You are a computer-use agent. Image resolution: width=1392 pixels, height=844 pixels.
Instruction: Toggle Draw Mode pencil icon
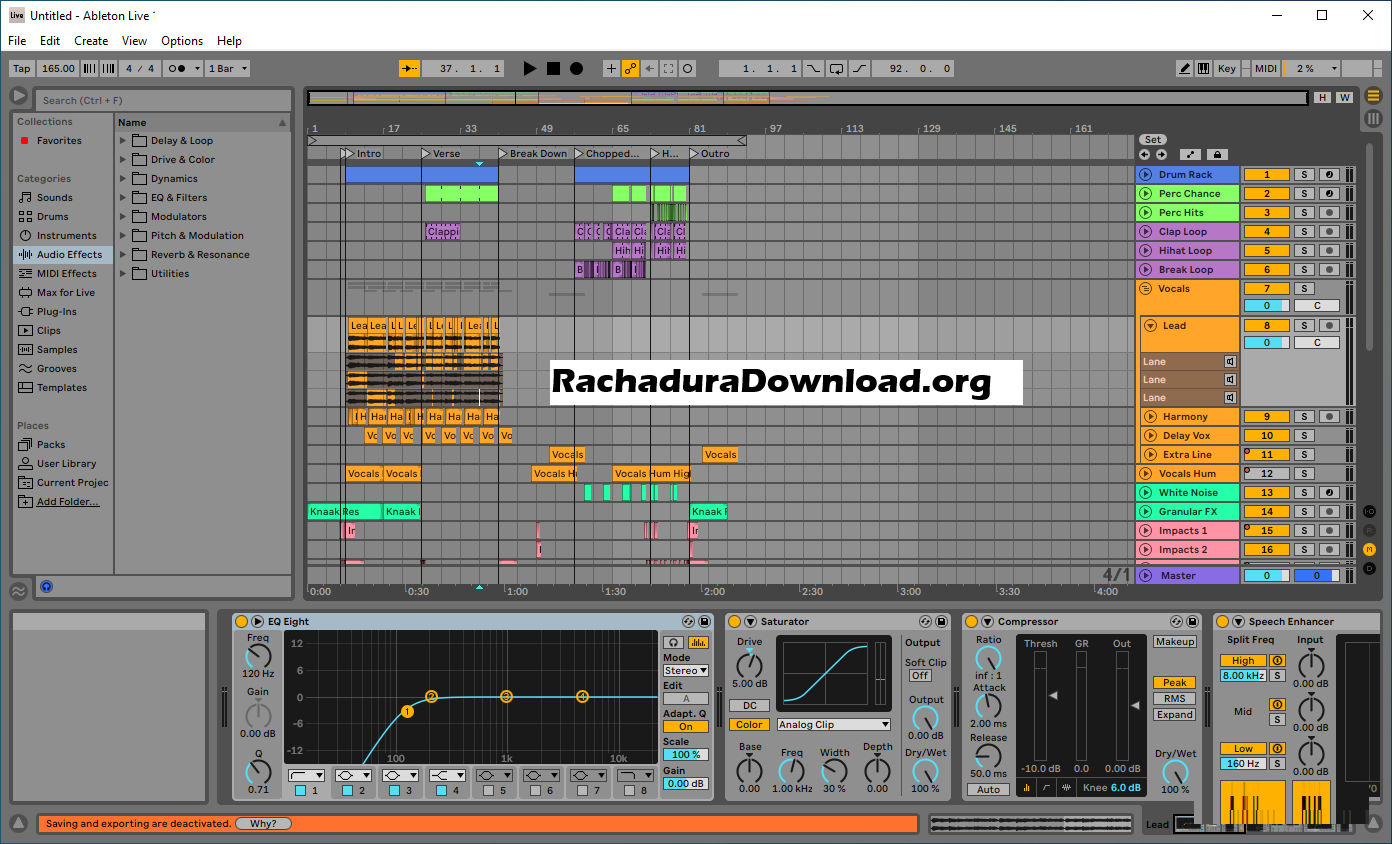click(x=1185, y=68)
